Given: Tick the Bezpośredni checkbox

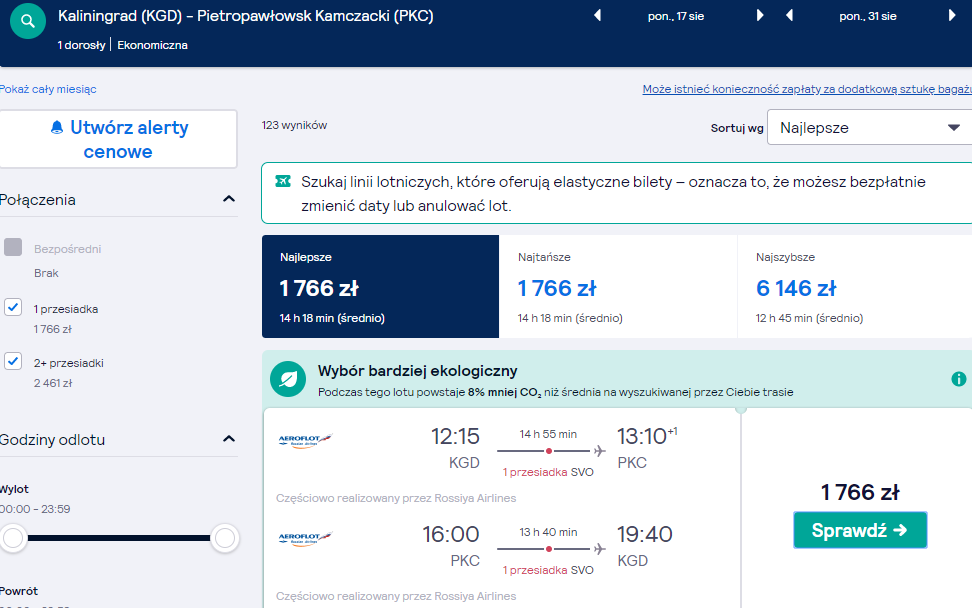Looking at the screenshot, I should (13, 247).
